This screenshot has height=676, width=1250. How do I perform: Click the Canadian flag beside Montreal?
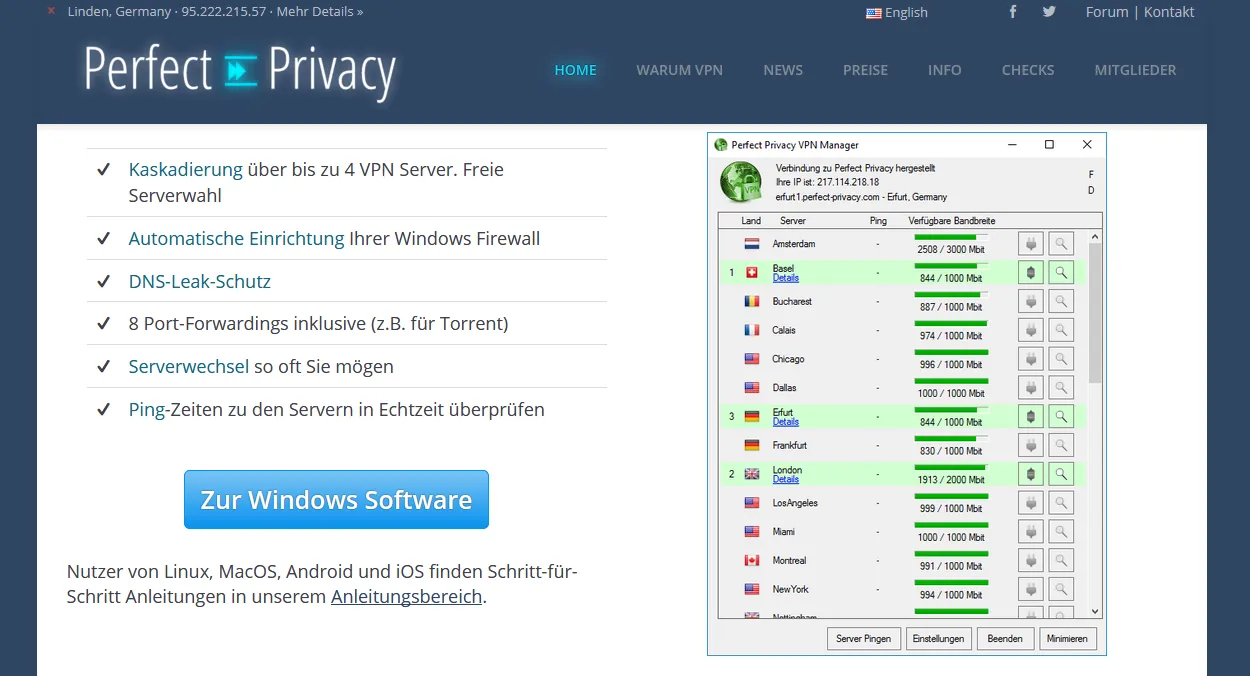pyautogui.click(x=752, y=561)
